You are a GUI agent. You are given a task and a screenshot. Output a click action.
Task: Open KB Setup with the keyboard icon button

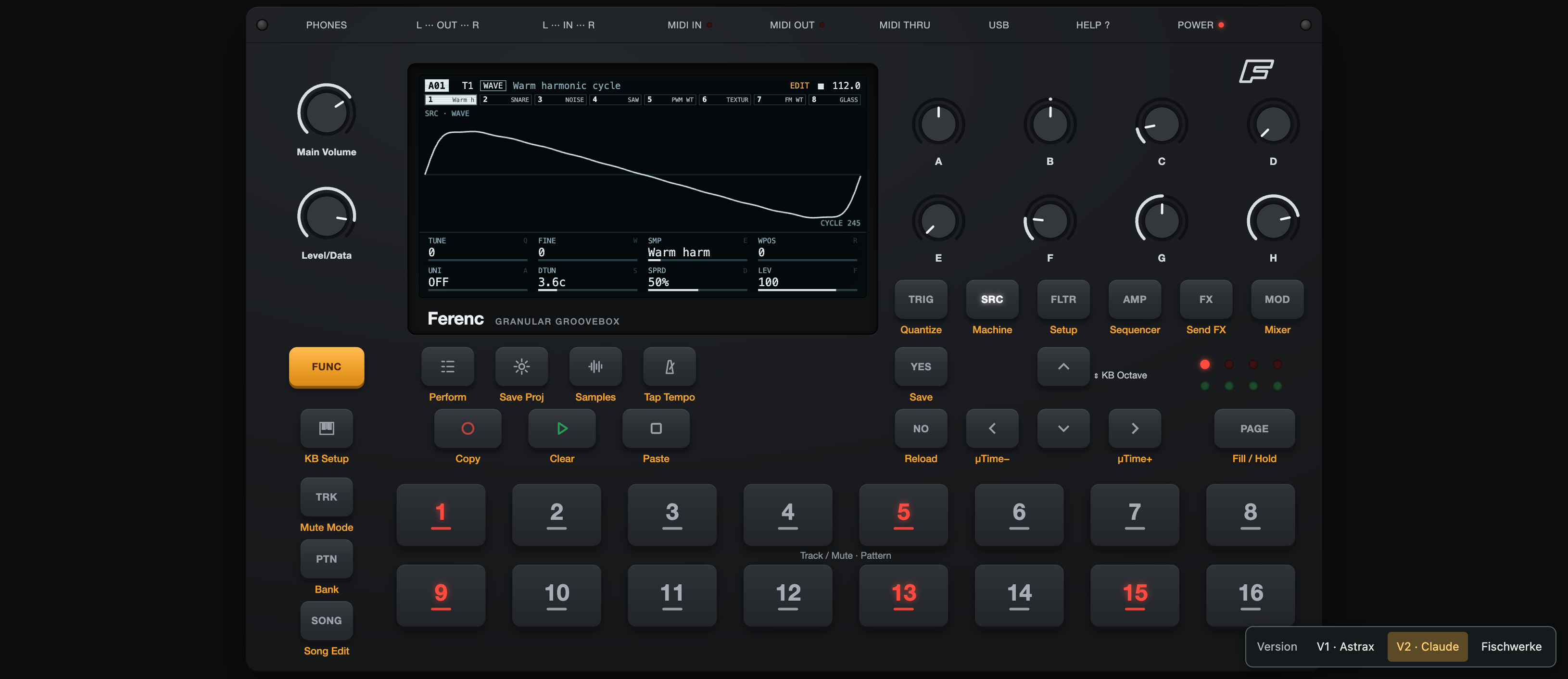click(x=326, y=428)
